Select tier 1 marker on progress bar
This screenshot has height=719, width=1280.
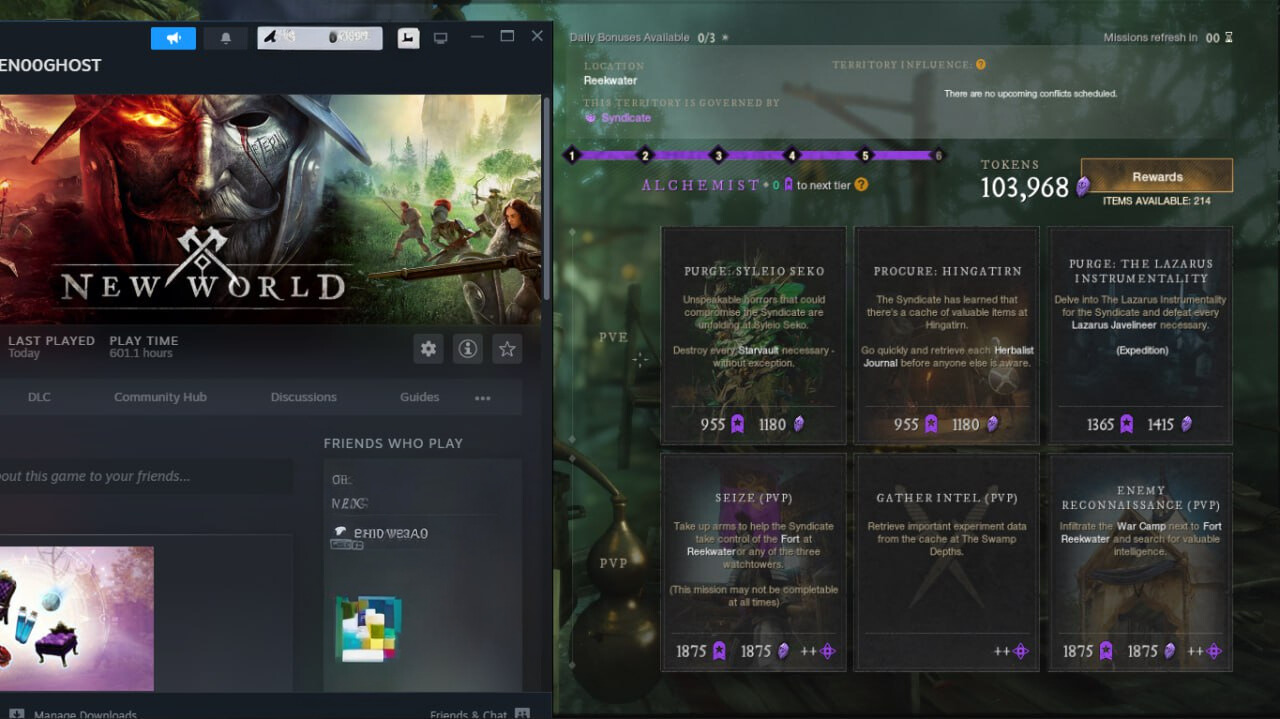[x=571, y=155]
